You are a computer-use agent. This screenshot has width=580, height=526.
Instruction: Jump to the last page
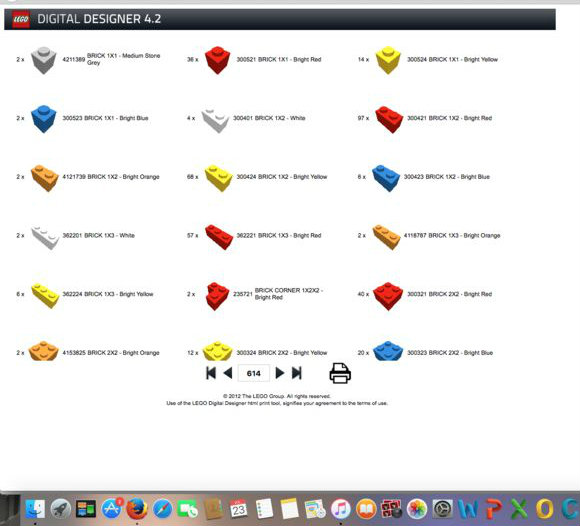click(297, 373)
